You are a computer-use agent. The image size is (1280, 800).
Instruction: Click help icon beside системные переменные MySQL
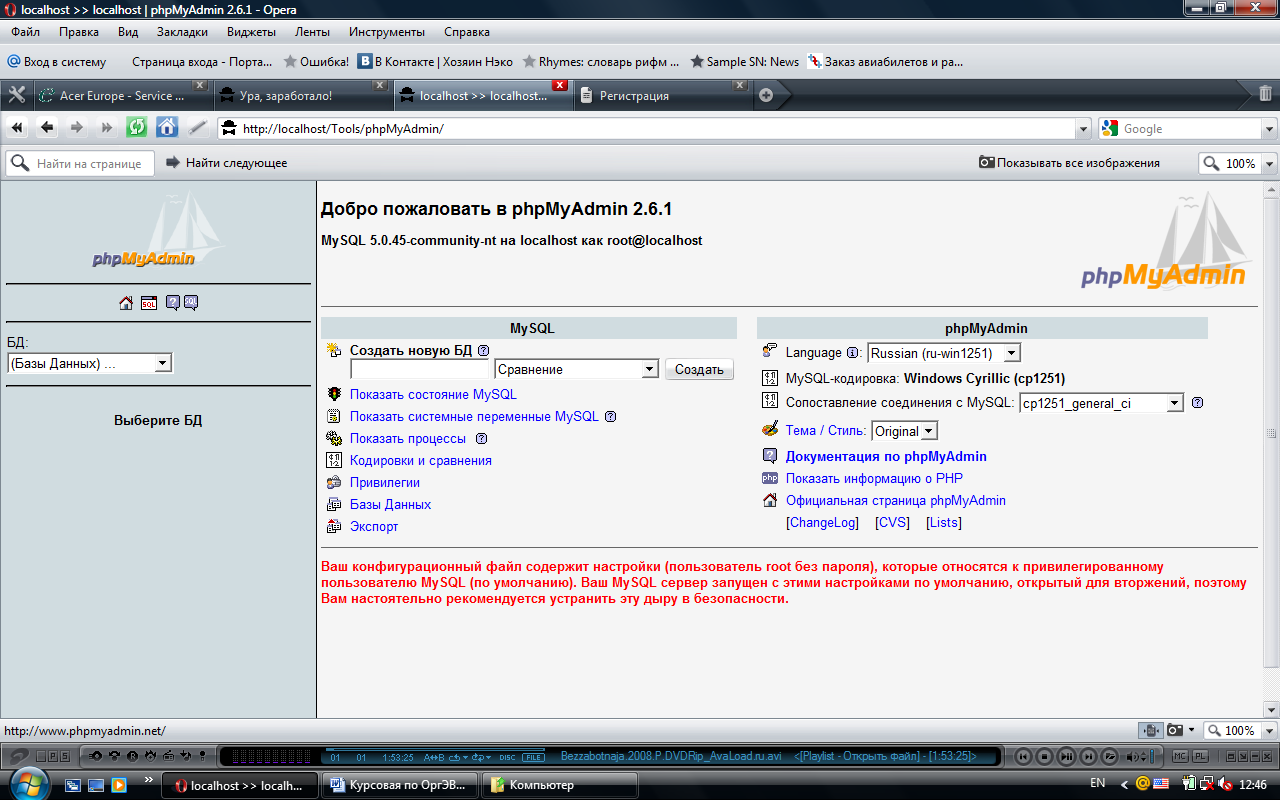(610, 417)
